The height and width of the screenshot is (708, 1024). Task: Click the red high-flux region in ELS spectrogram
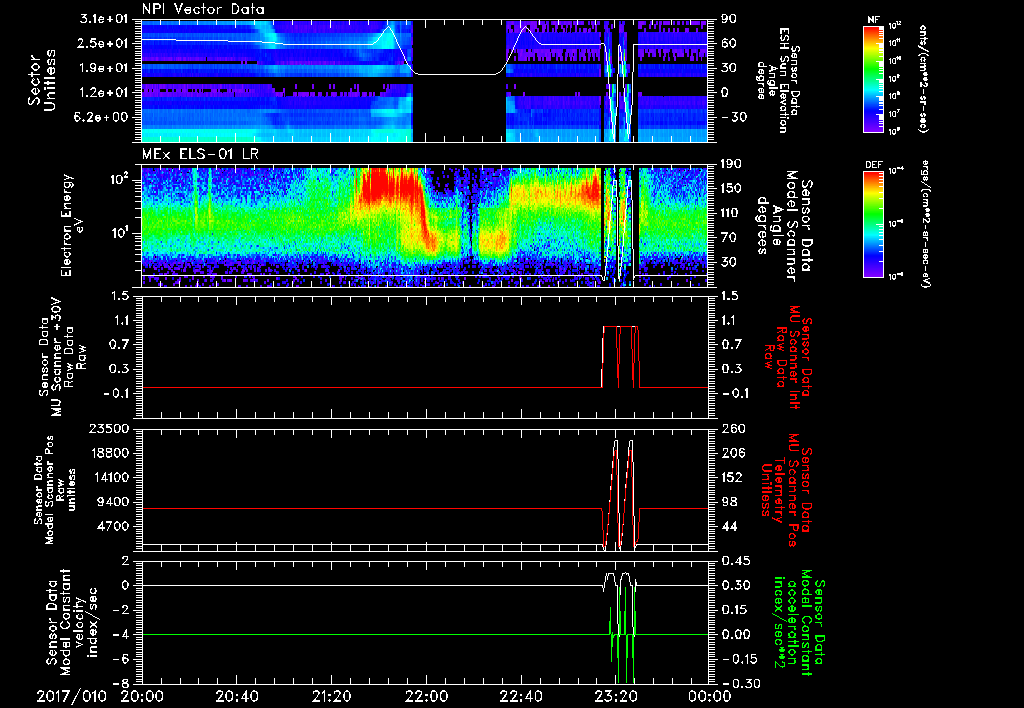pyautogui.click(x=392, y=186)
